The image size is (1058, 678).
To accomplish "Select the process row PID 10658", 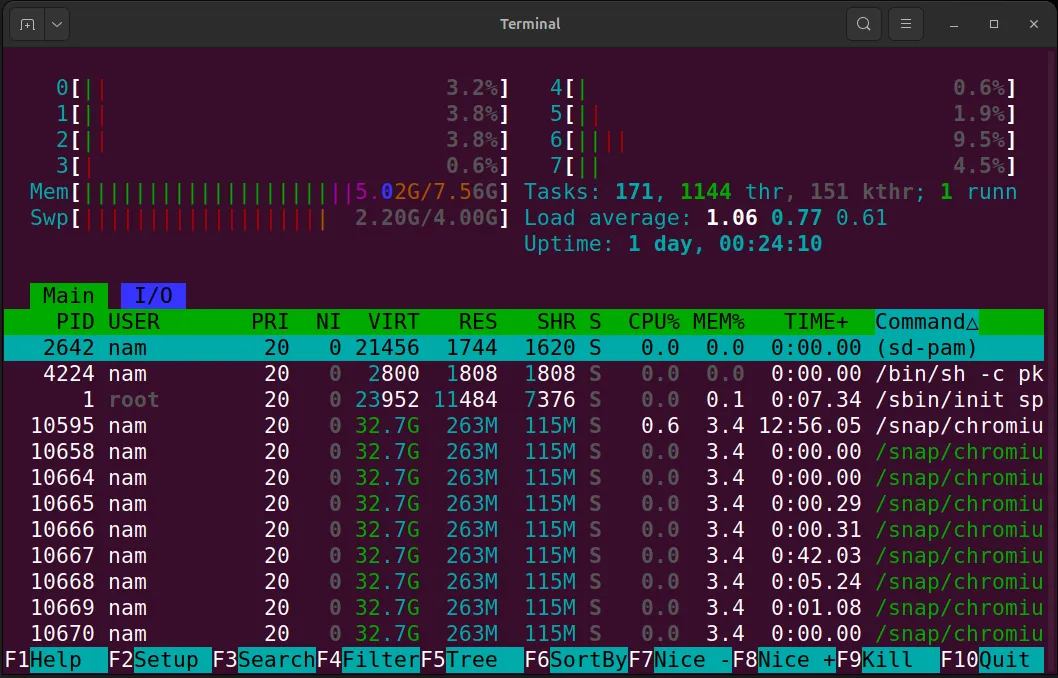I will pyautogui.click(x=524, y=452).
